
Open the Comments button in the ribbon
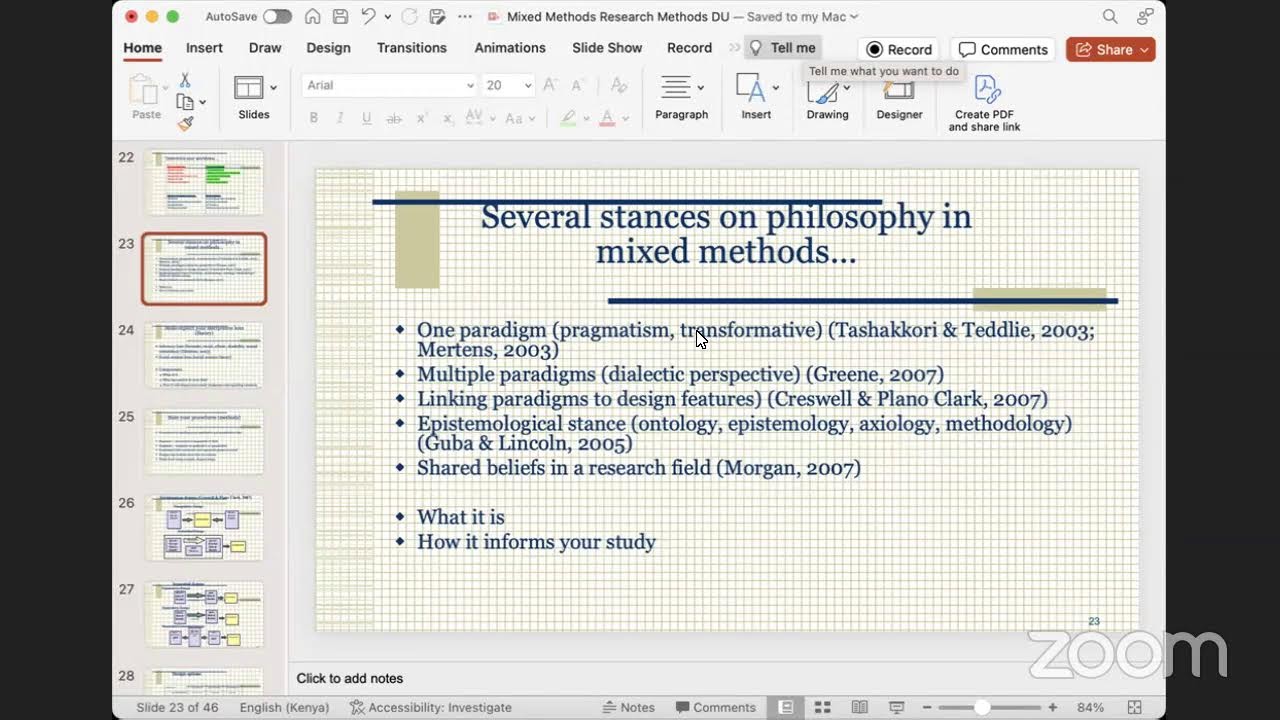(1003, 49)
